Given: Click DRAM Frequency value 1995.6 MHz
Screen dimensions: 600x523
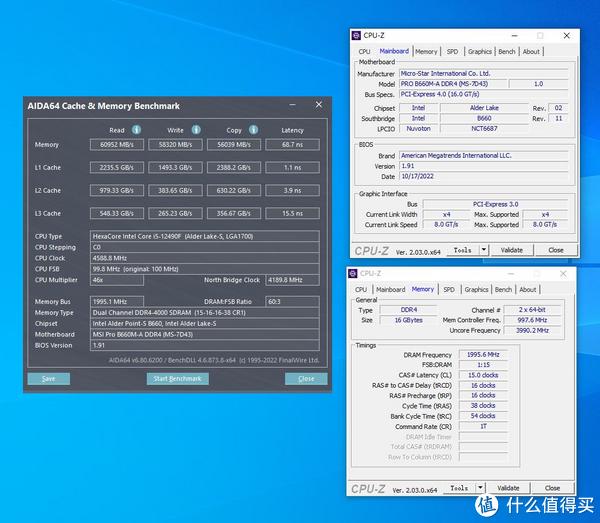Looking at the screenshot, I should [483, 355].
